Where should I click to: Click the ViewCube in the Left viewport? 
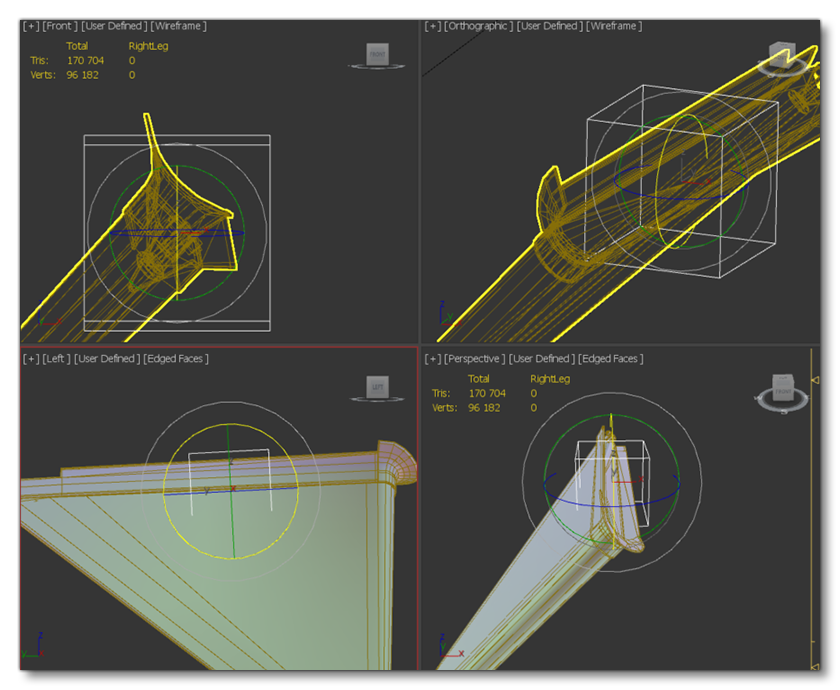(377, 386)
